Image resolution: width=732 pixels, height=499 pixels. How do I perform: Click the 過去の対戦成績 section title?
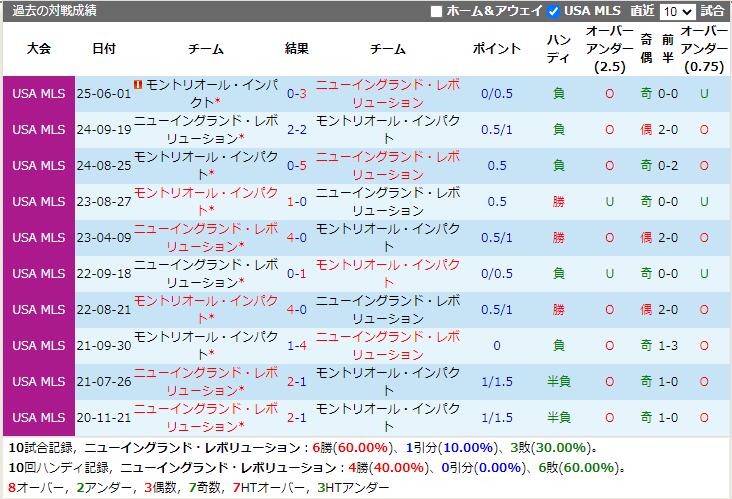point(54,11)
